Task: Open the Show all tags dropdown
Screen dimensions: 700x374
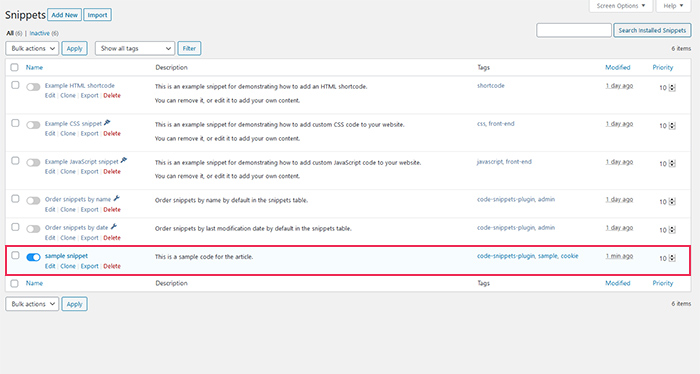Action: tap(135, 48)
